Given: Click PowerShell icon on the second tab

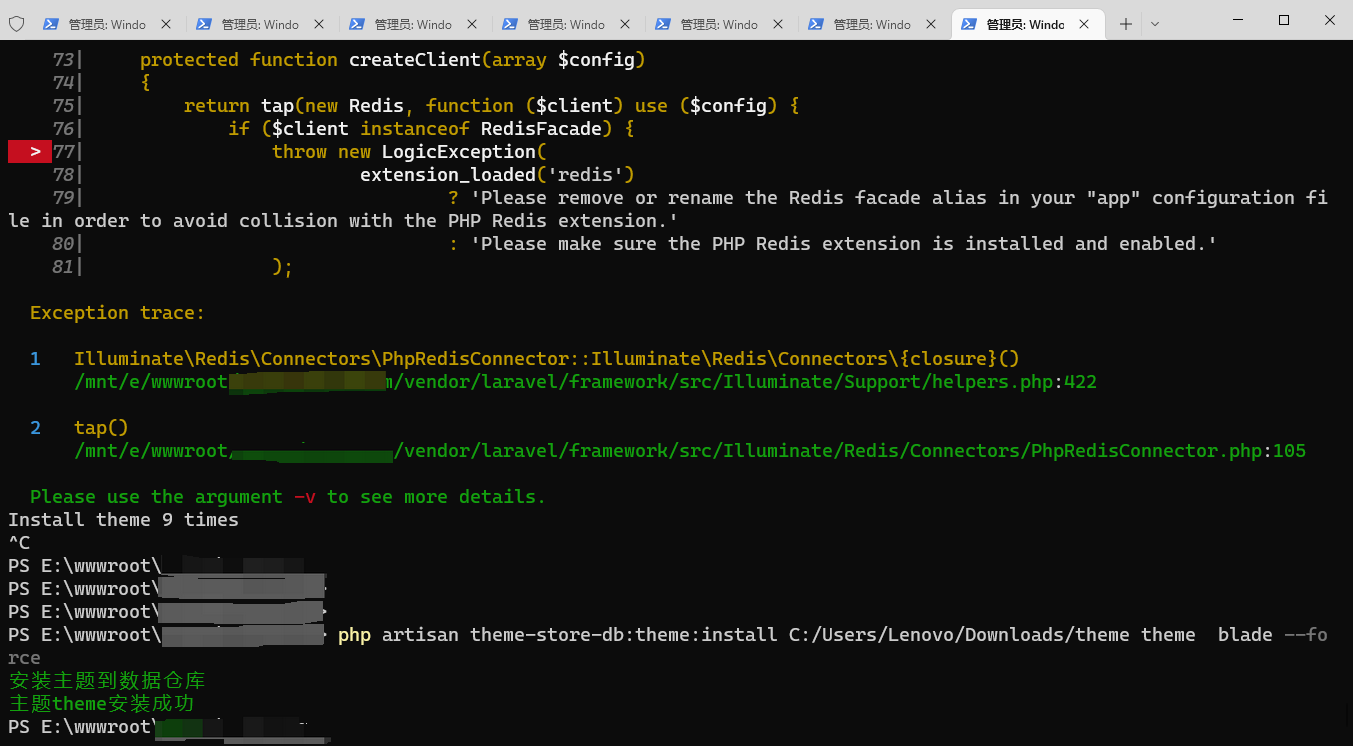Looking at the screenshot, I should [204, 24].
